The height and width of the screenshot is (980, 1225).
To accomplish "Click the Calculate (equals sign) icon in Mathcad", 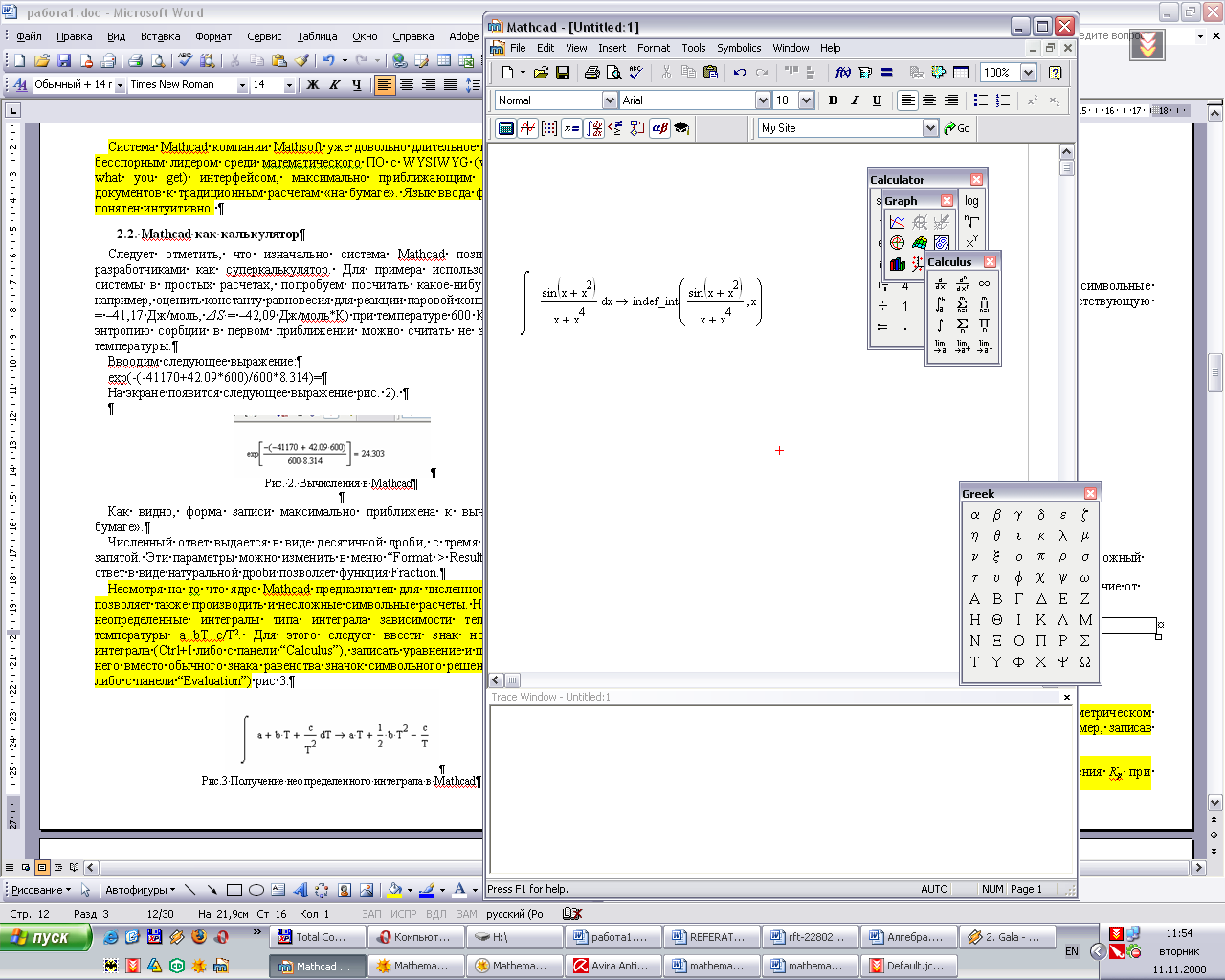I will pos(887,73).
